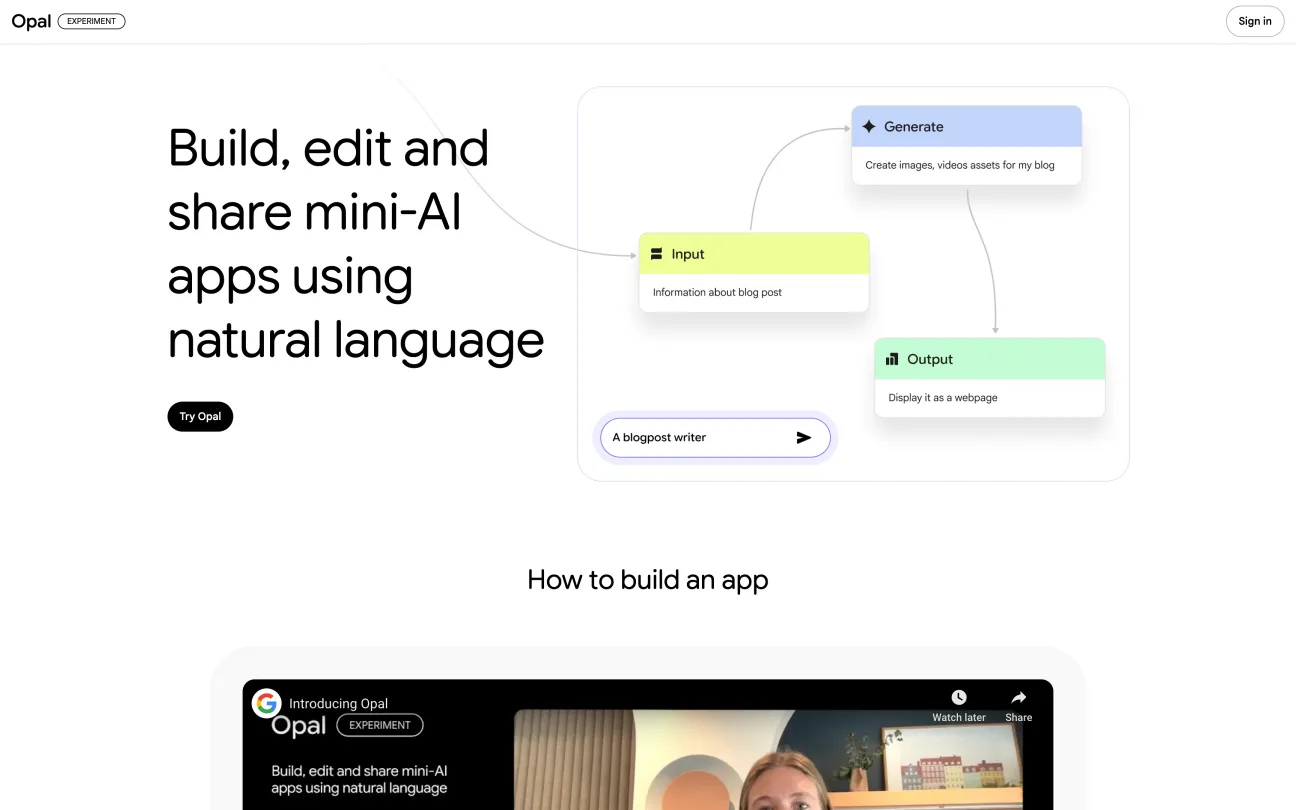Click the Input node header
1296x810 pixels.
coord(754,254)
